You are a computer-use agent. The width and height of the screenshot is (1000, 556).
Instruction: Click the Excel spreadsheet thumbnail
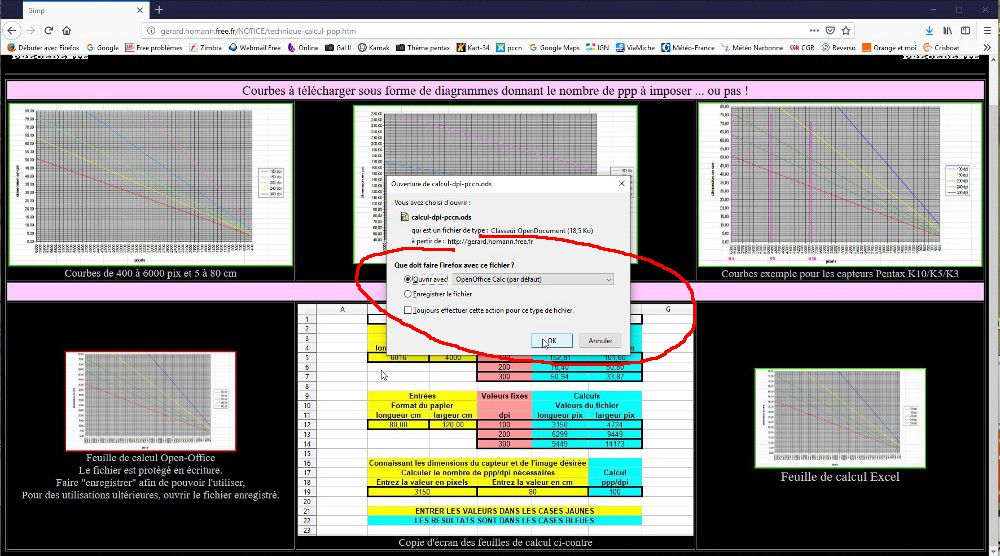840,418
